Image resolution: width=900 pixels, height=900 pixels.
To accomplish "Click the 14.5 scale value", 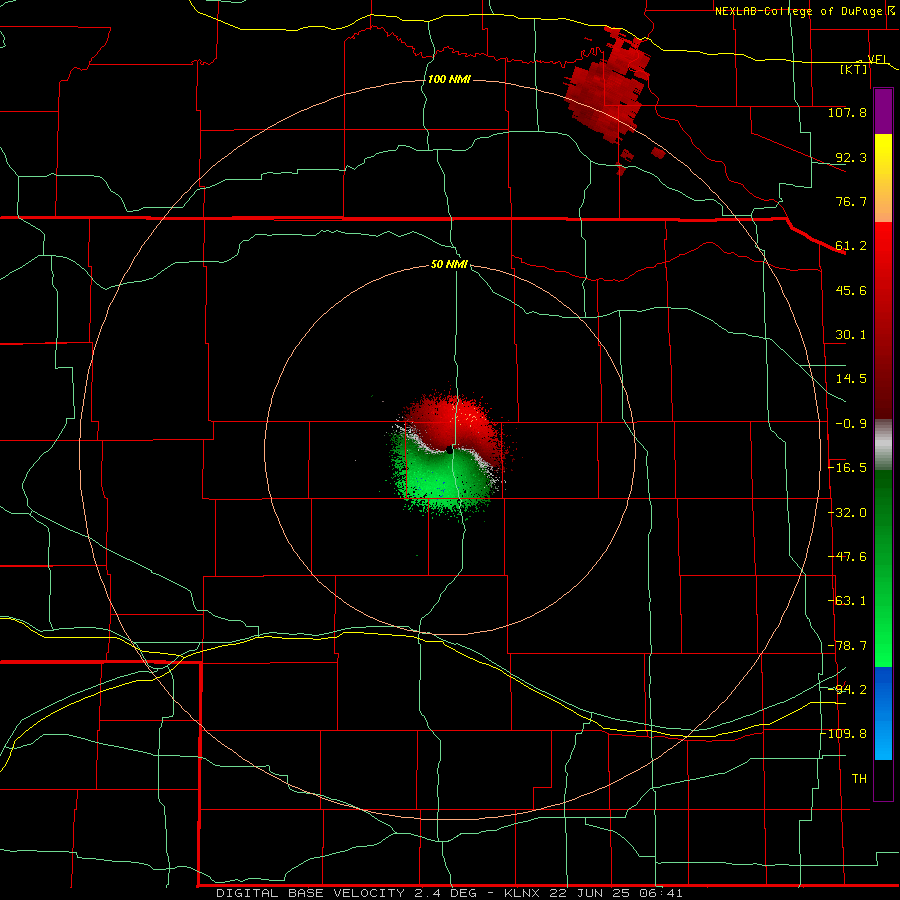I will click(x=851, y=379).
